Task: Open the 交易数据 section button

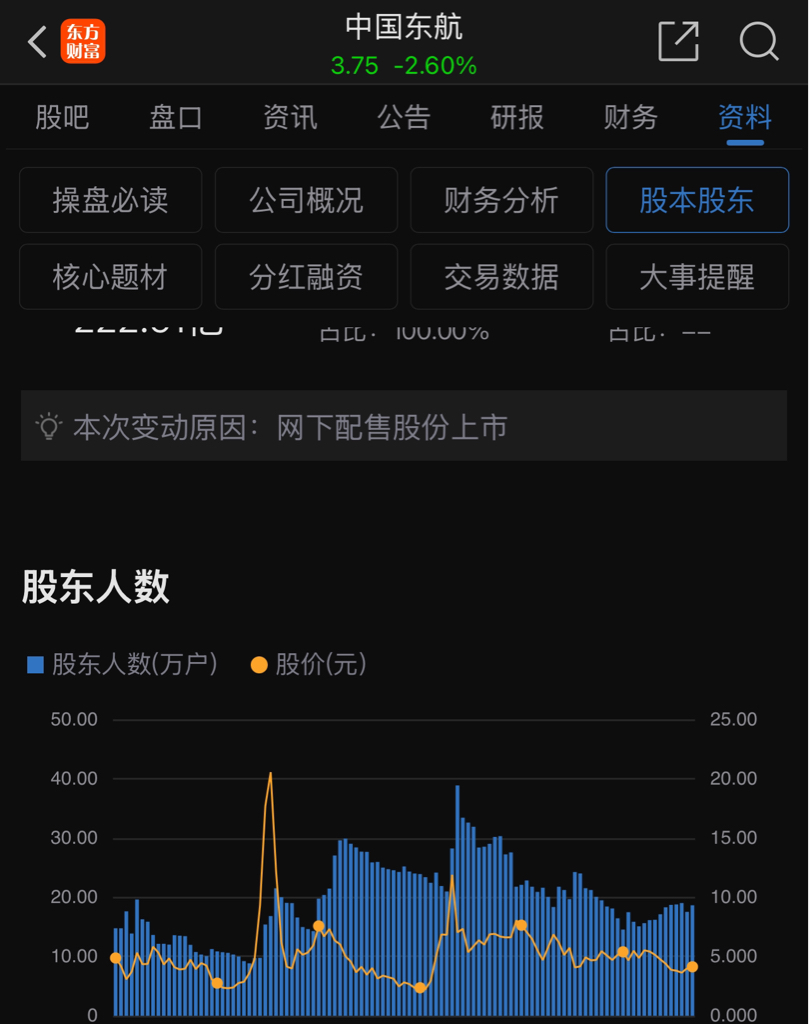Action: coord(501,277)
